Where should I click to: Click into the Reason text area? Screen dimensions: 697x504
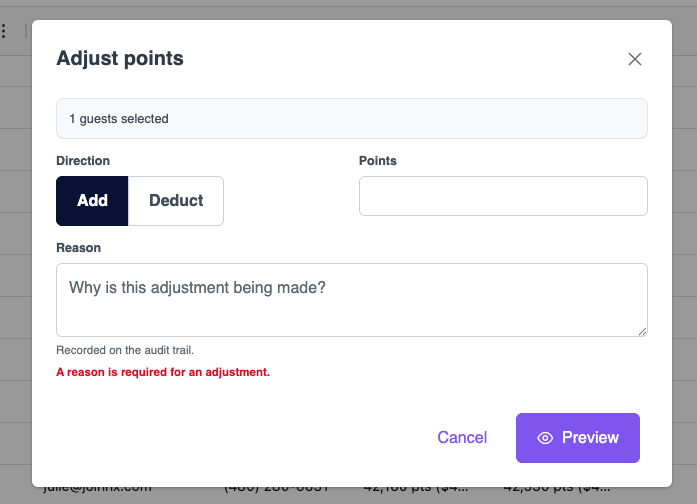coord(352,300)
